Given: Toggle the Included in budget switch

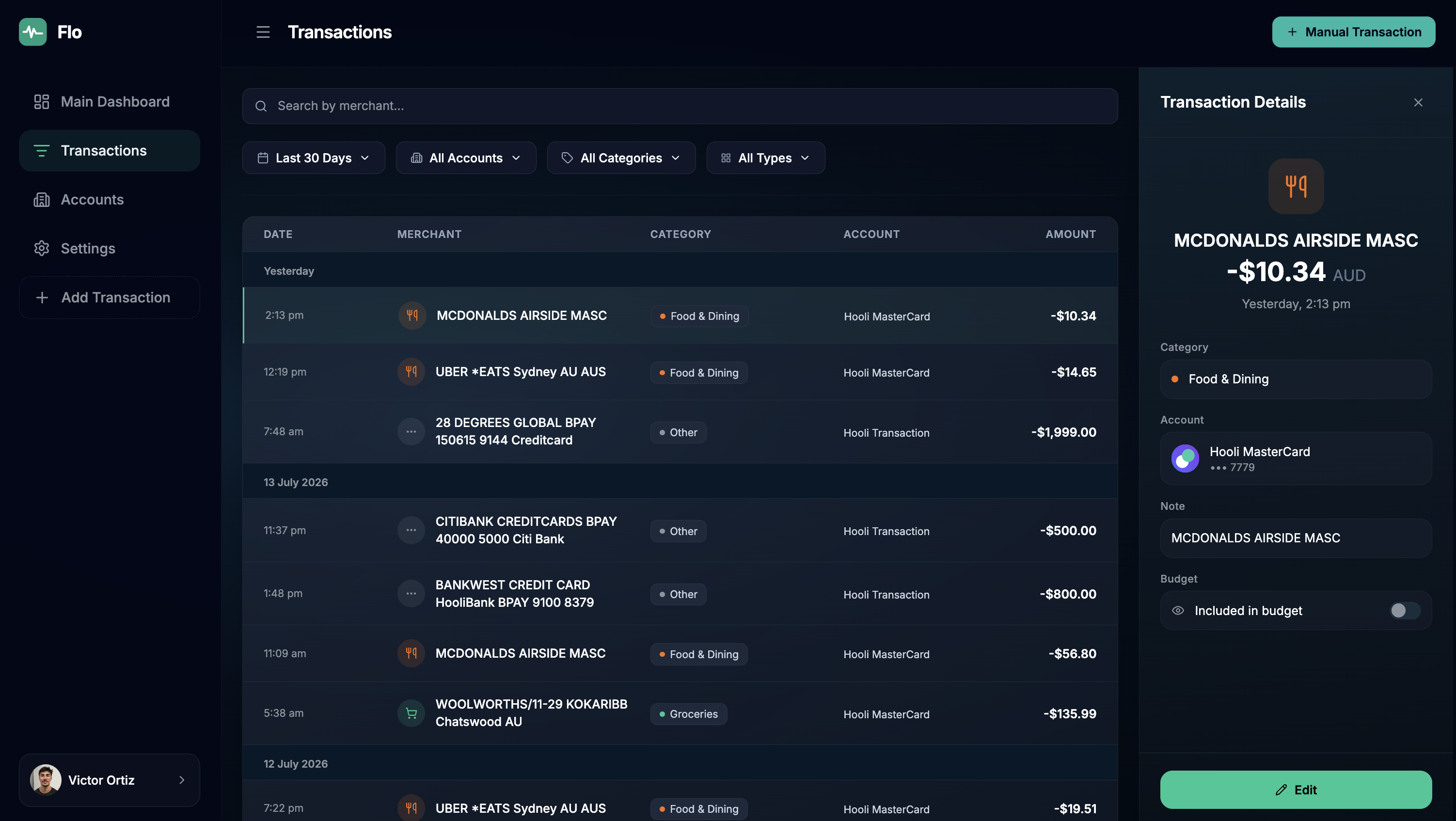Looking at the screenshot, I should (x=1405, y=610).
